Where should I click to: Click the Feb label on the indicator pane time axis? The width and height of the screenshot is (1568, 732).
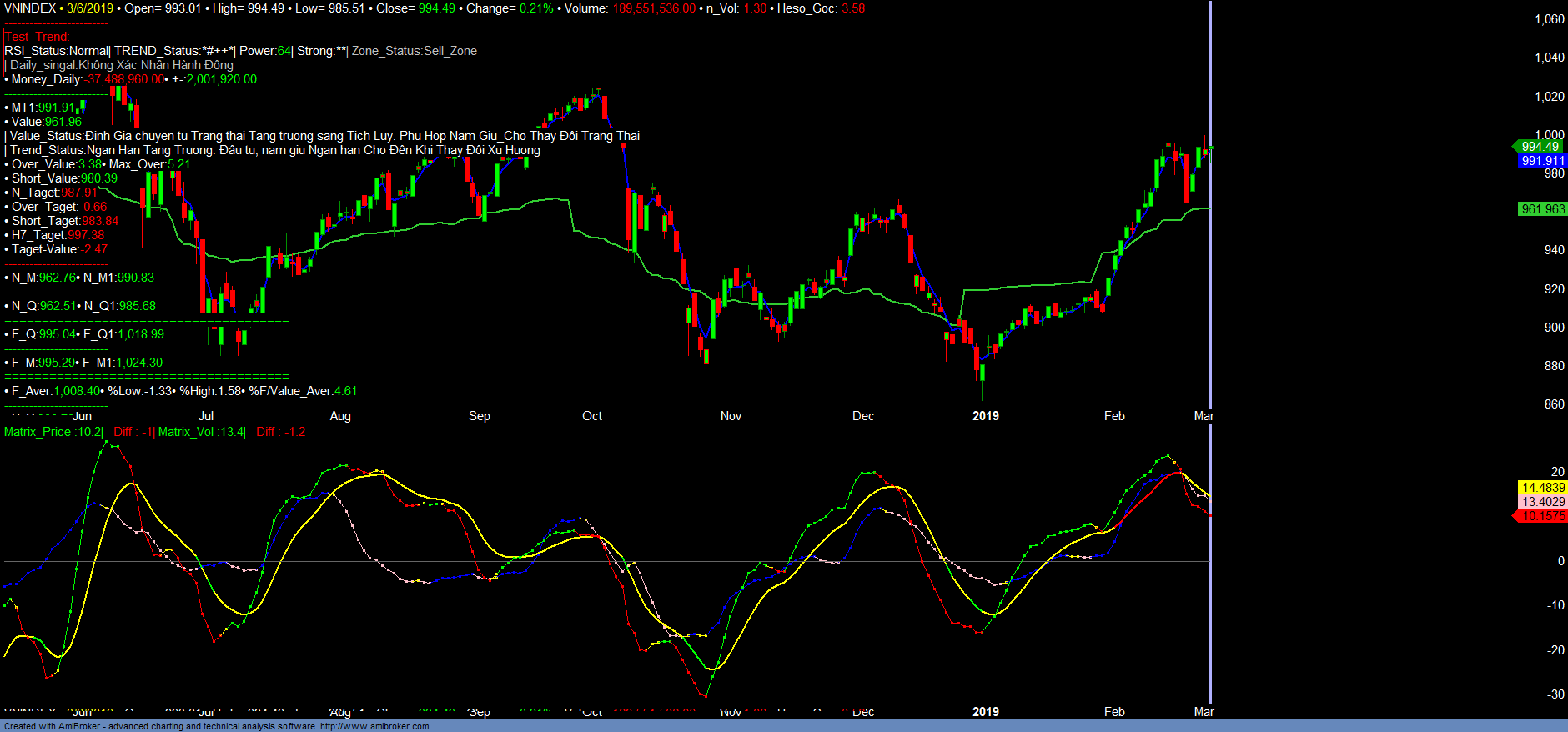coord(1114,712)
